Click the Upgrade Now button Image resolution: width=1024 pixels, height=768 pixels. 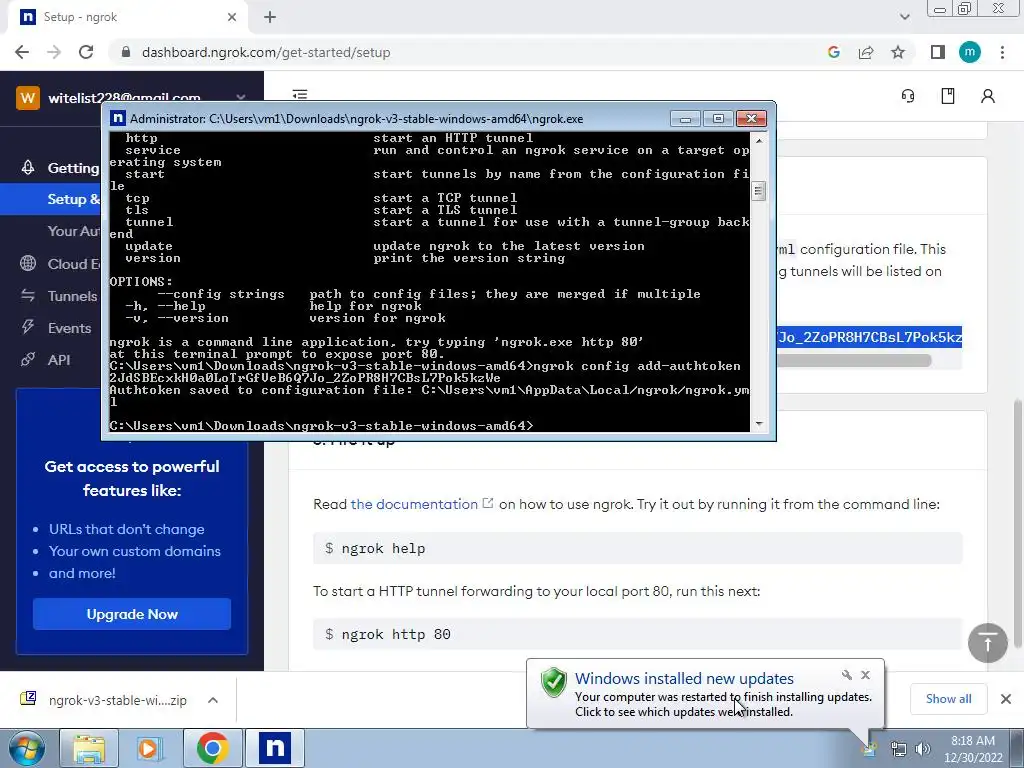[132, 614]
